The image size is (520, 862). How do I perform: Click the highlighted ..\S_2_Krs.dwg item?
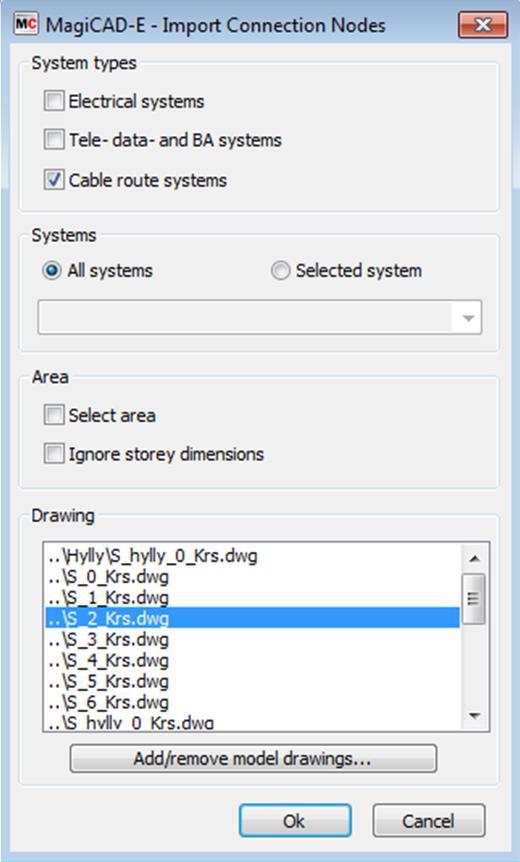tap(252, 618)
